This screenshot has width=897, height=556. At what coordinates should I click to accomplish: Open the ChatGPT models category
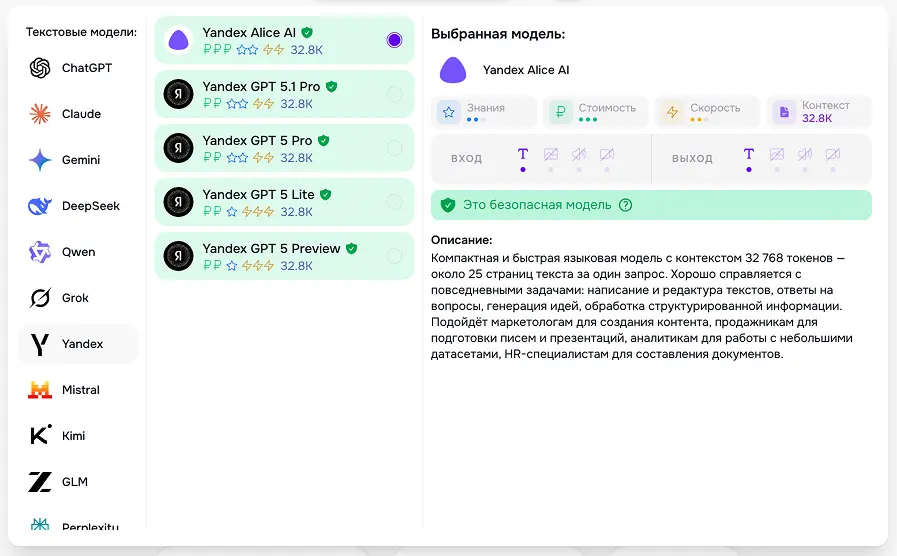tap(78, 68)
